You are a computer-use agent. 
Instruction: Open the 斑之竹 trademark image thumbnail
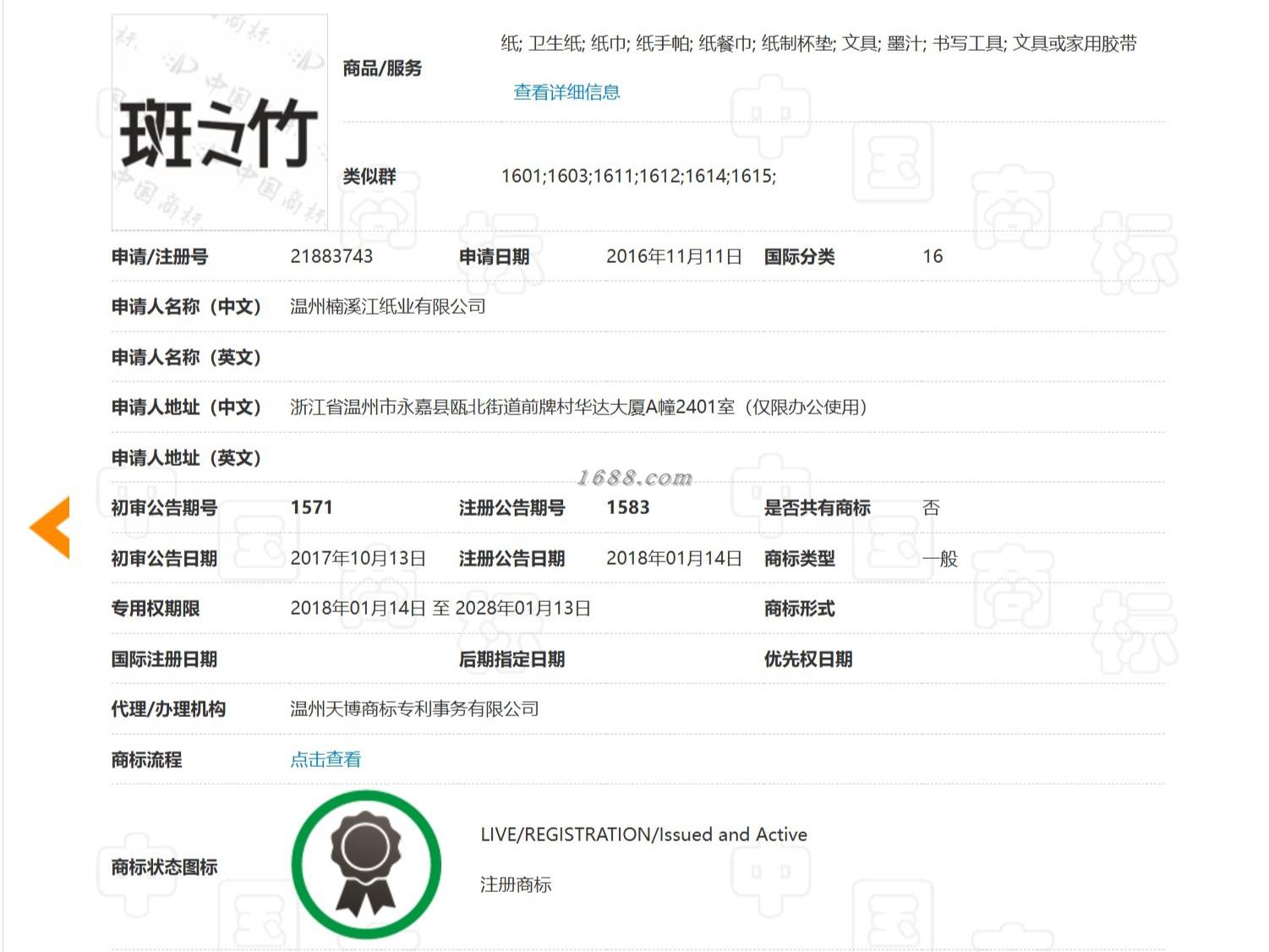220,122
